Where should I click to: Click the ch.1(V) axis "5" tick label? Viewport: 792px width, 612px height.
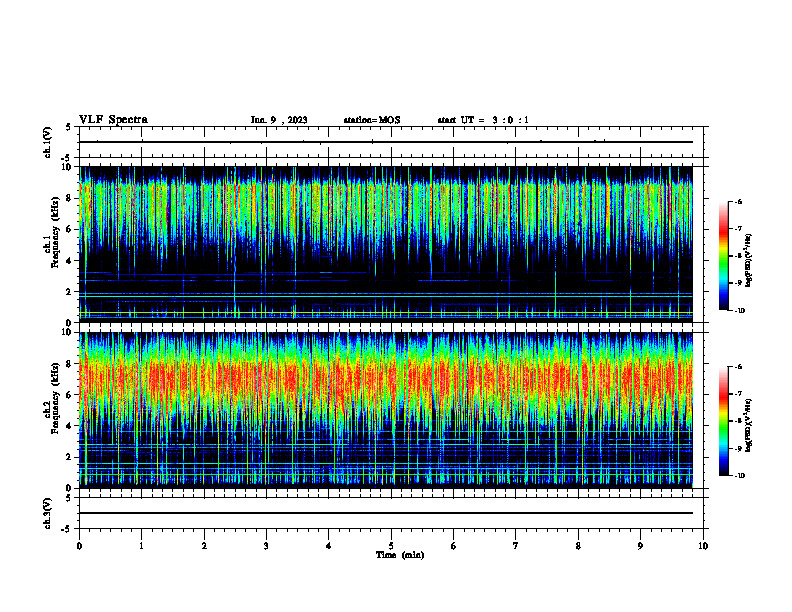[69, 128]
